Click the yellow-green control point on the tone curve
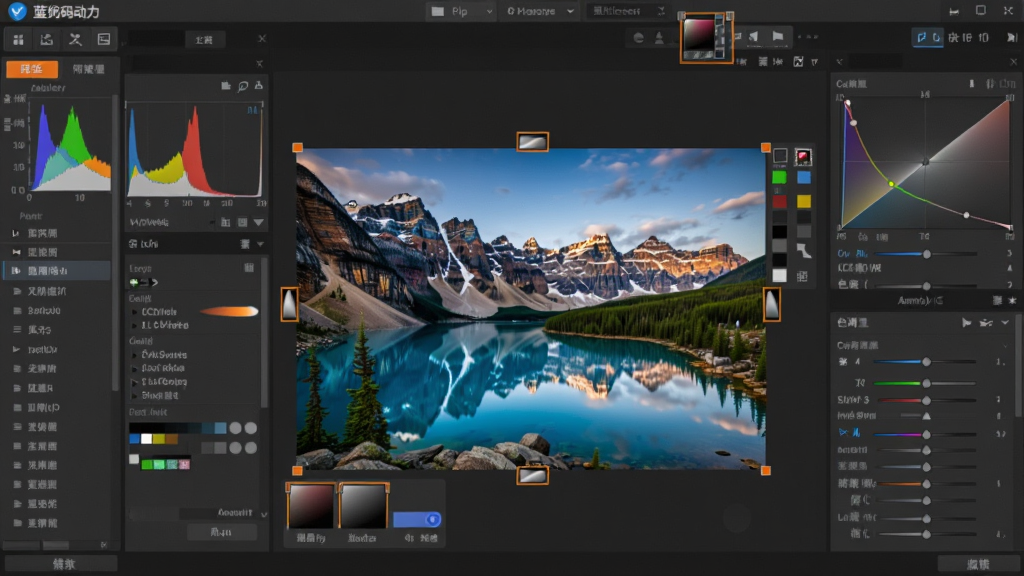The height and width of the screenshot is (576, 1024). pyautogui.click(x=891, y=184)
